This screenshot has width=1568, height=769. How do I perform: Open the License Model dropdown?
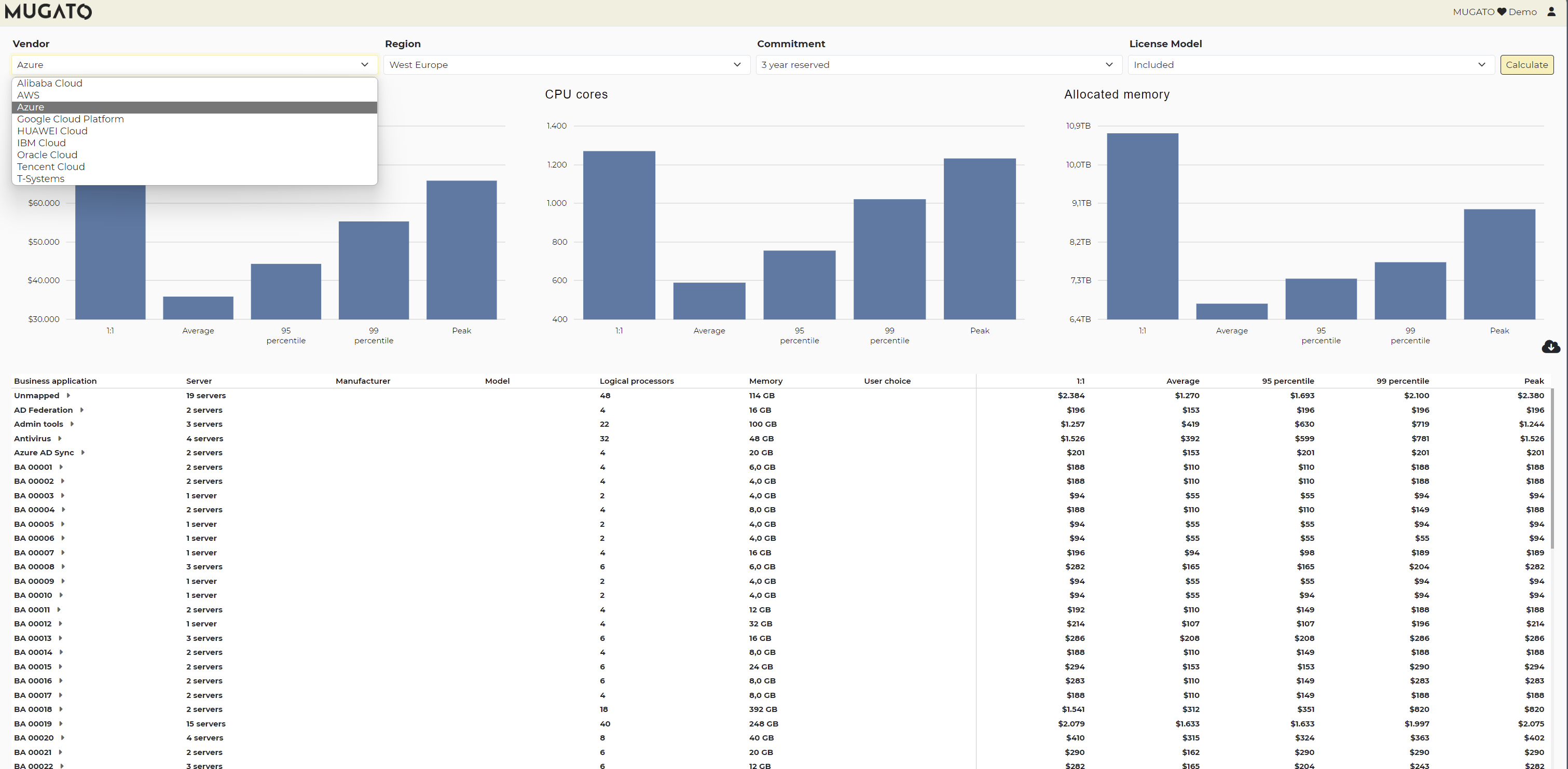[x=1310, y=64]
